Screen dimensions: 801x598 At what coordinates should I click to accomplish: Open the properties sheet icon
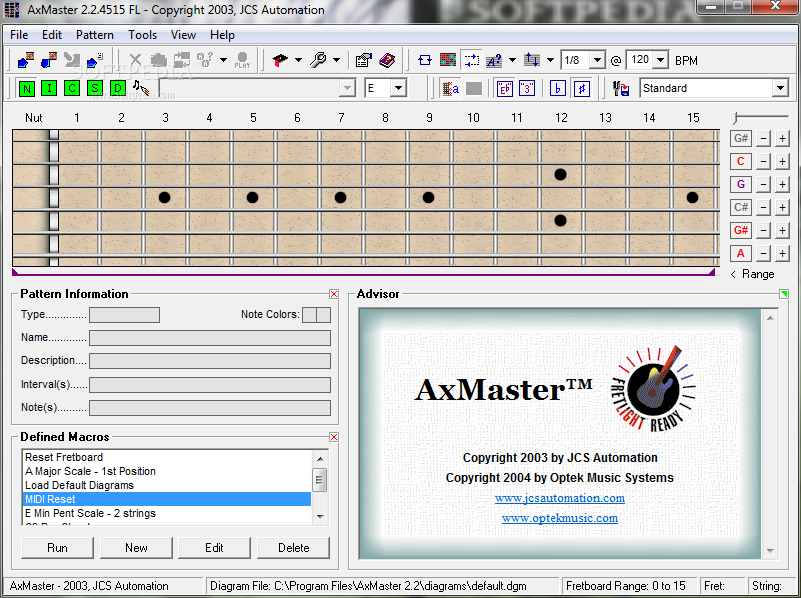(363, 60)
